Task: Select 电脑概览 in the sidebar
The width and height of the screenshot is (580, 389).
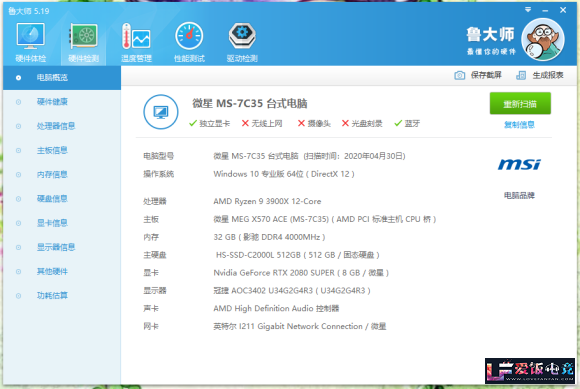Action: coord(62,78)
